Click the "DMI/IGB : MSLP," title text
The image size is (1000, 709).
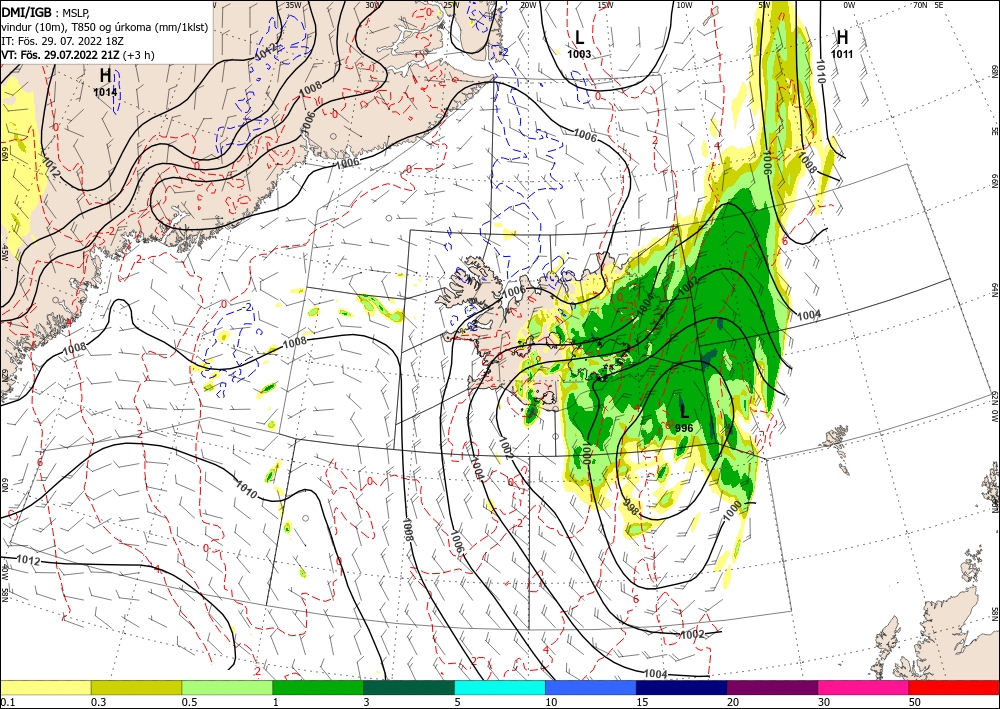coord(46,11)
